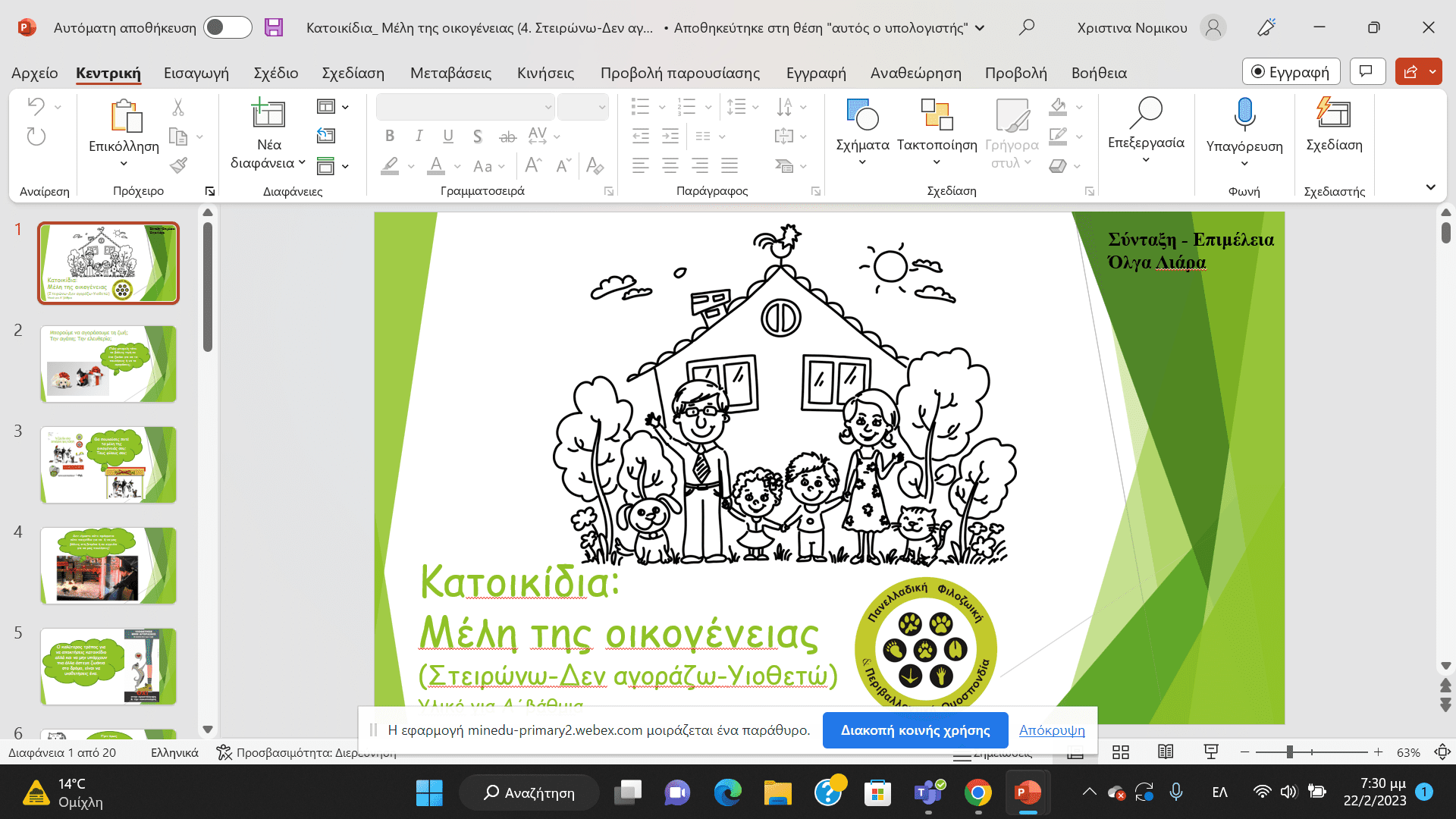Toggle Bold formatting button
1456x819 pixels.
(x=390, y=136)
